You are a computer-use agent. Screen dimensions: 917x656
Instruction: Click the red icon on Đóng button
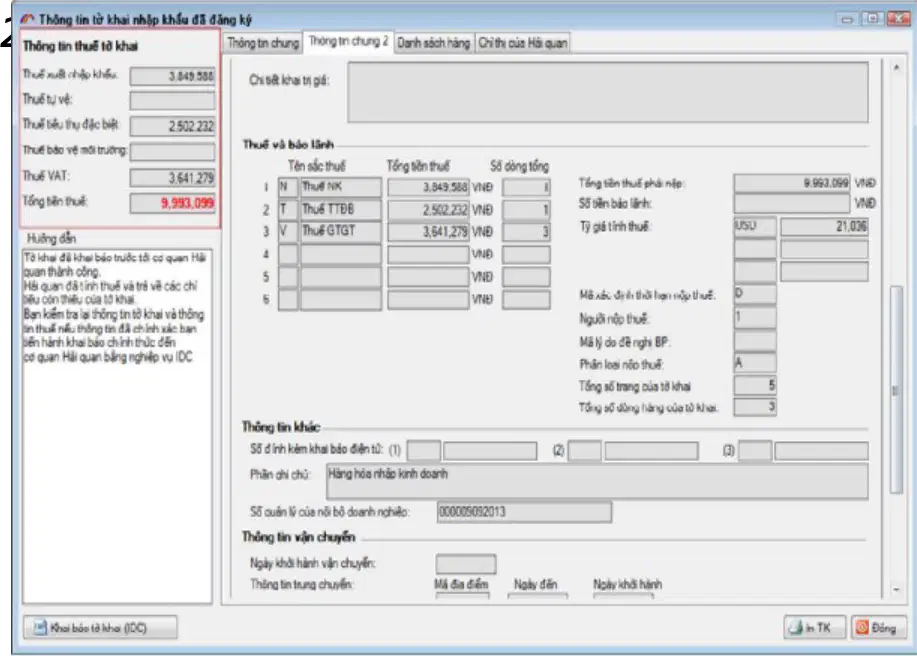(861, 628)
